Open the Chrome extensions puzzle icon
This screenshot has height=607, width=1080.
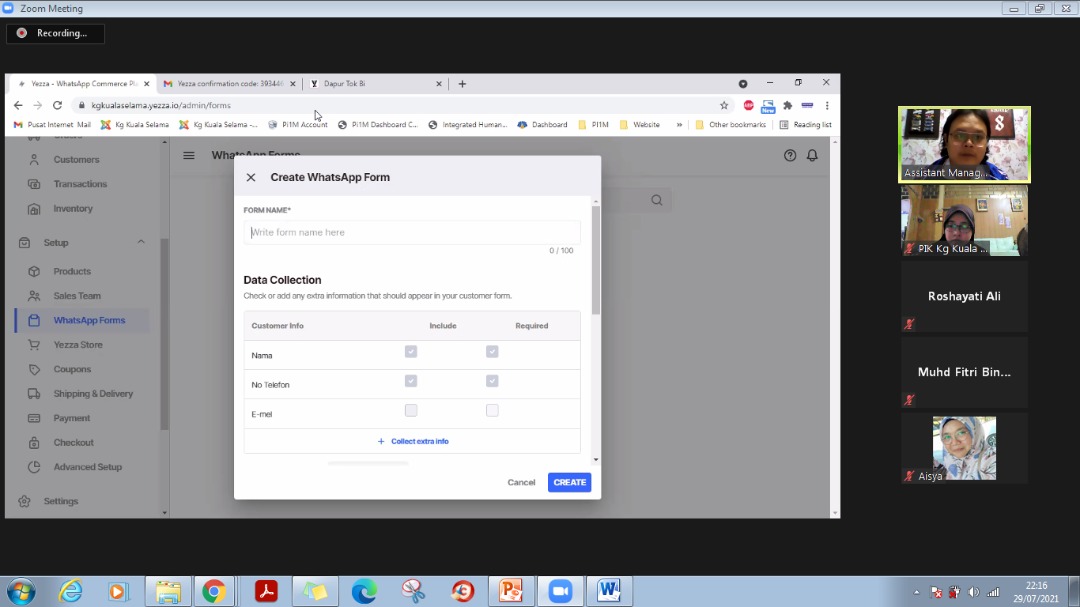click(x=787, y=105)
